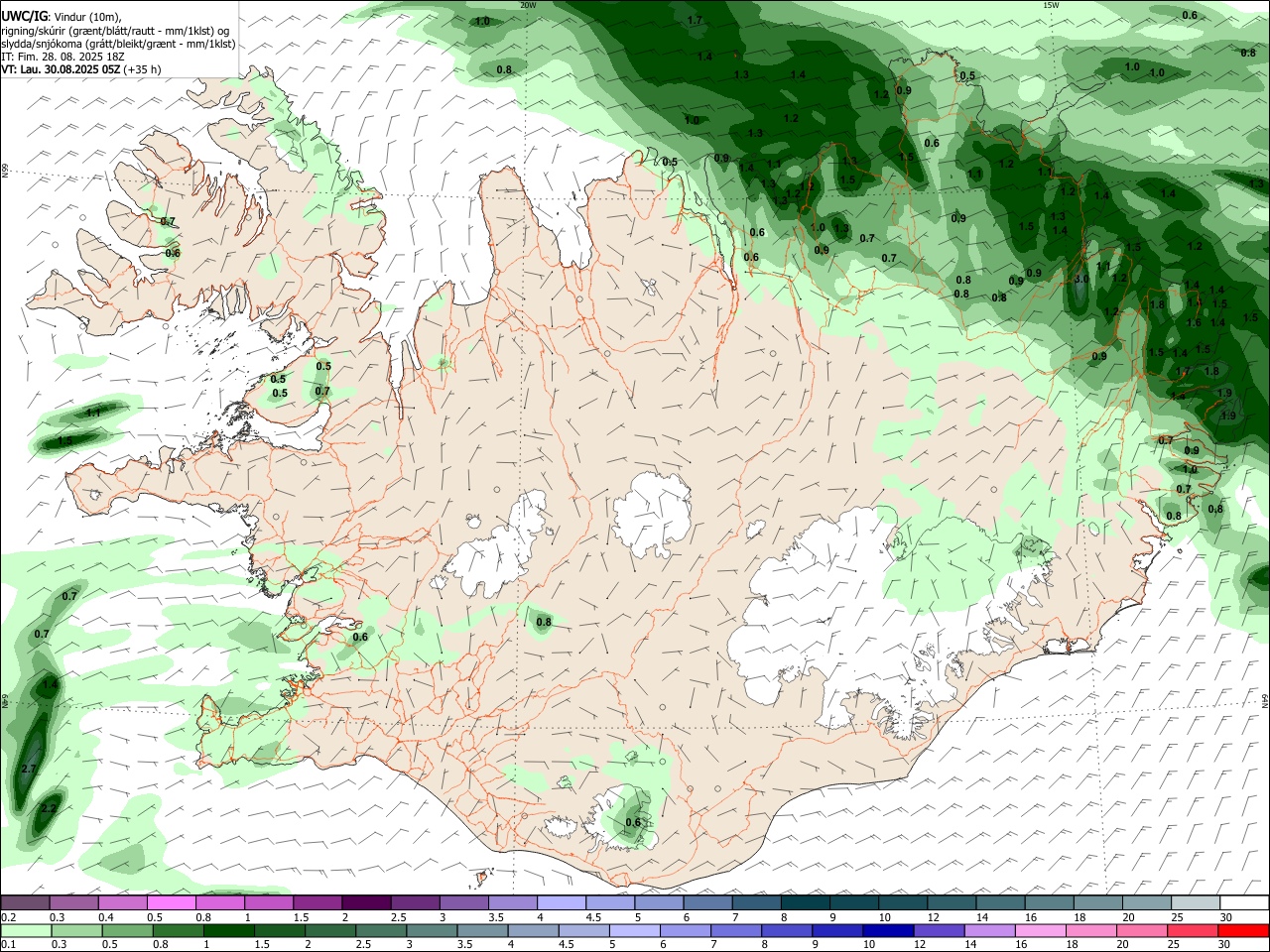
Task: Click the '1.0' value at the top edge
Action: point(482,21)
